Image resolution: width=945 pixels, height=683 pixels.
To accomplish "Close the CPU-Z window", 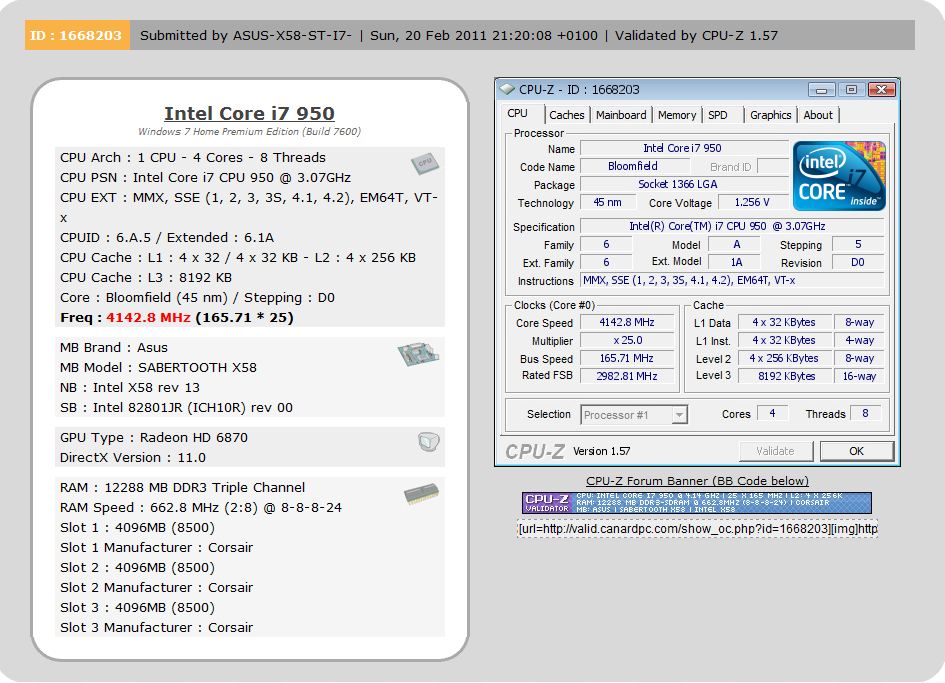I will tap(880, 90).
